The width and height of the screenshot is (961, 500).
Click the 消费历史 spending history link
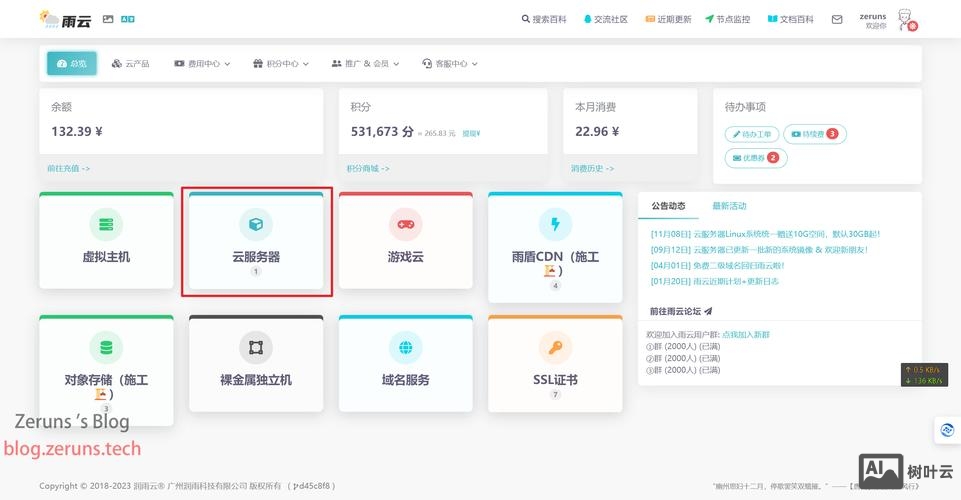[593, 169]
